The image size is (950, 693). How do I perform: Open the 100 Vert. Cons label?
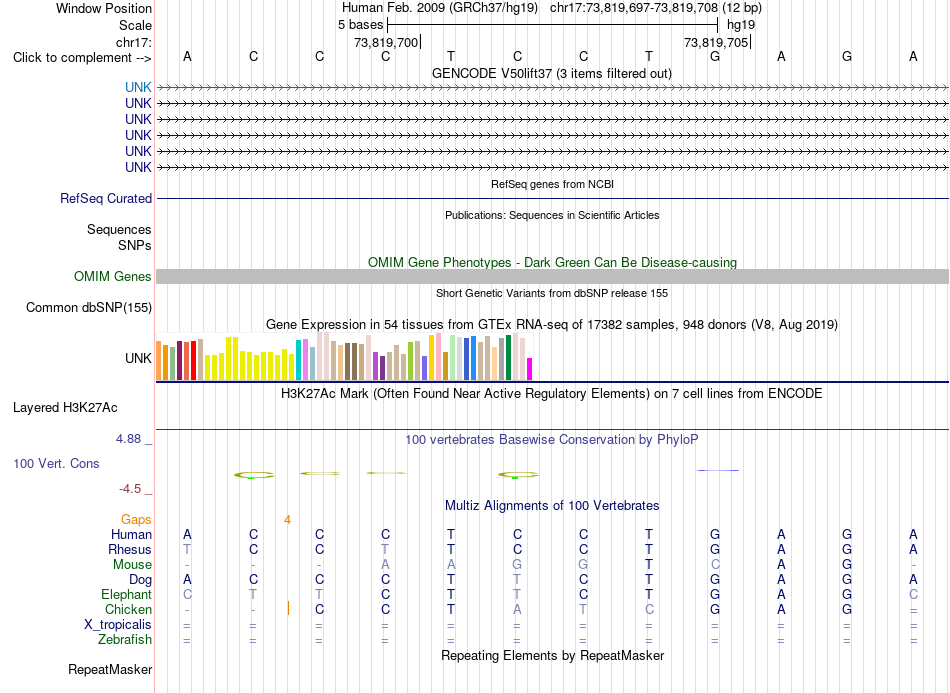(x=56, y=463)
